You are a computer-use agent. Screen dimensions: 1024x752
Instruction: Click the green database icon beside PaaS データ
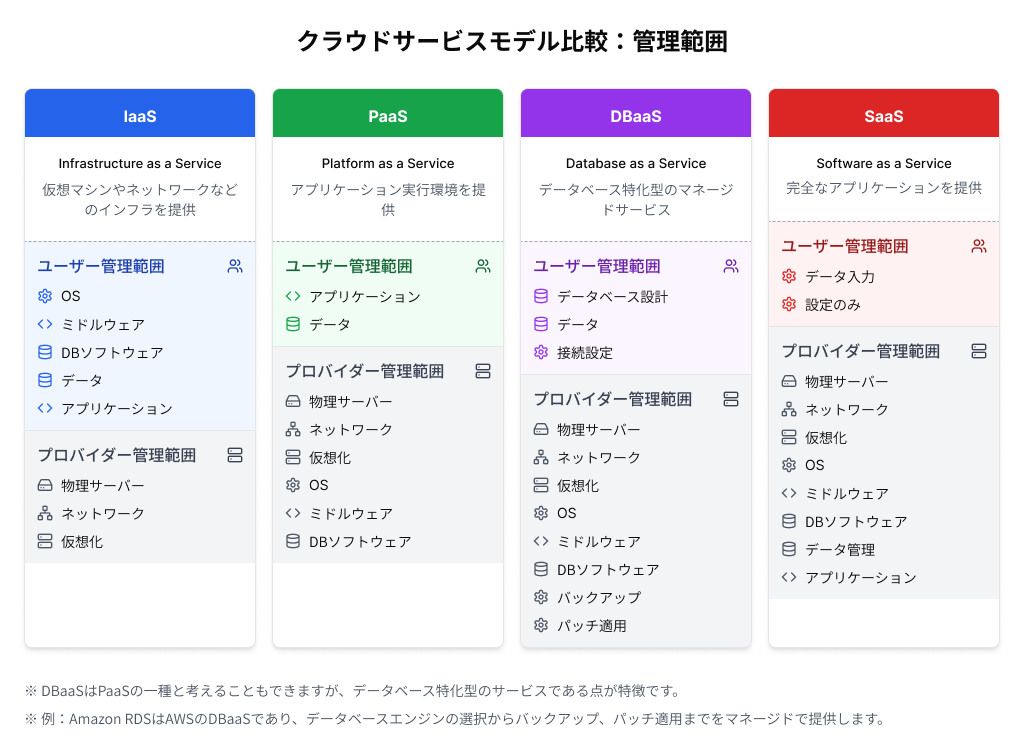click(x=293, y=324)
